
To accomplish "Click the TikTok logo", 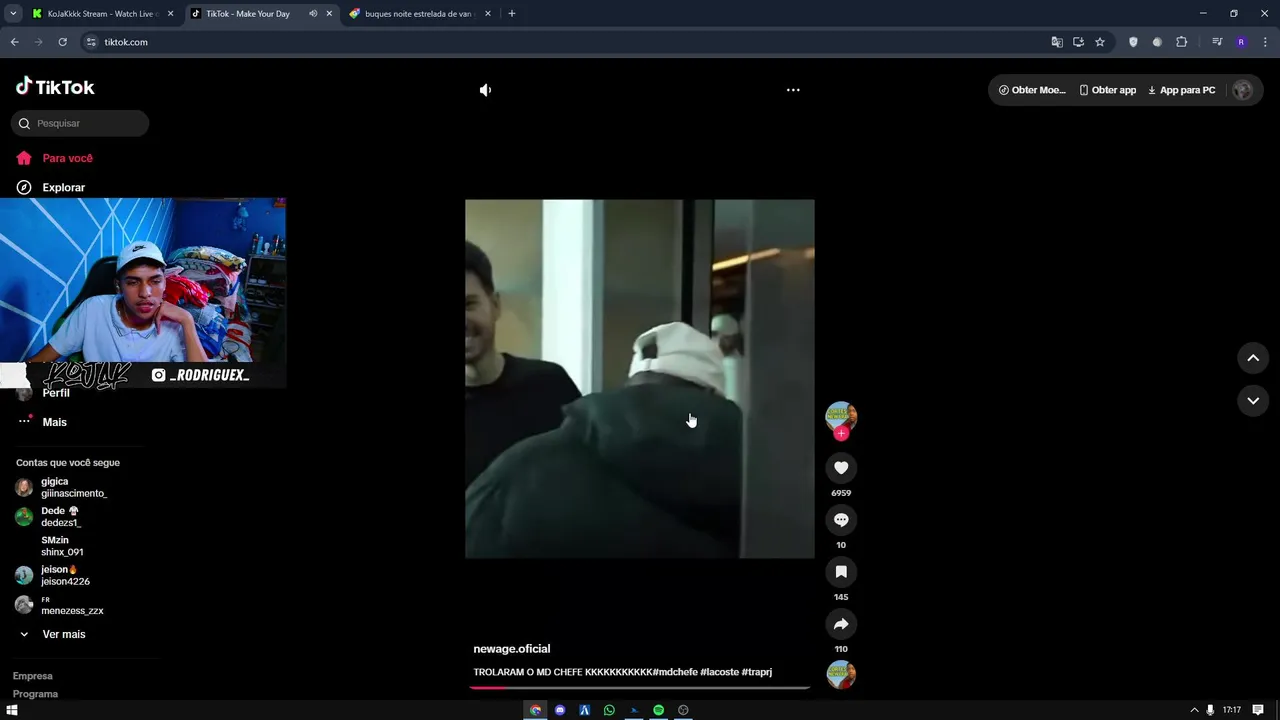I will [55, 87].
